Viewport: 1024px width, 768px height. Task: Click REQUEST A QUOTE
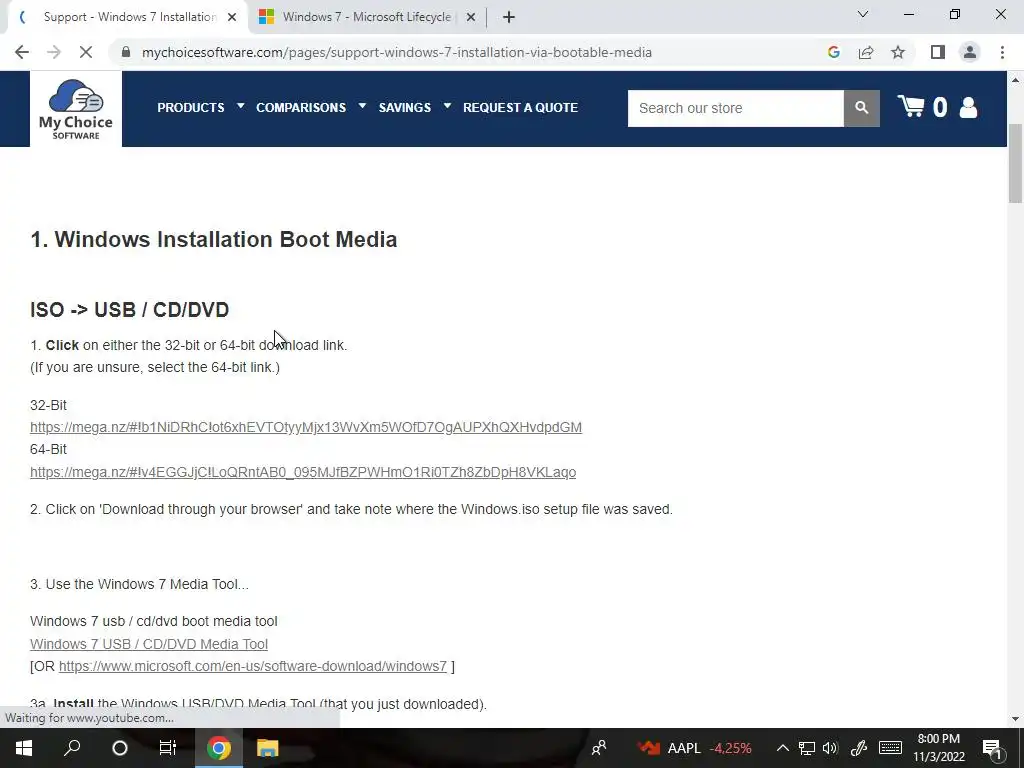tap(520, 108)
